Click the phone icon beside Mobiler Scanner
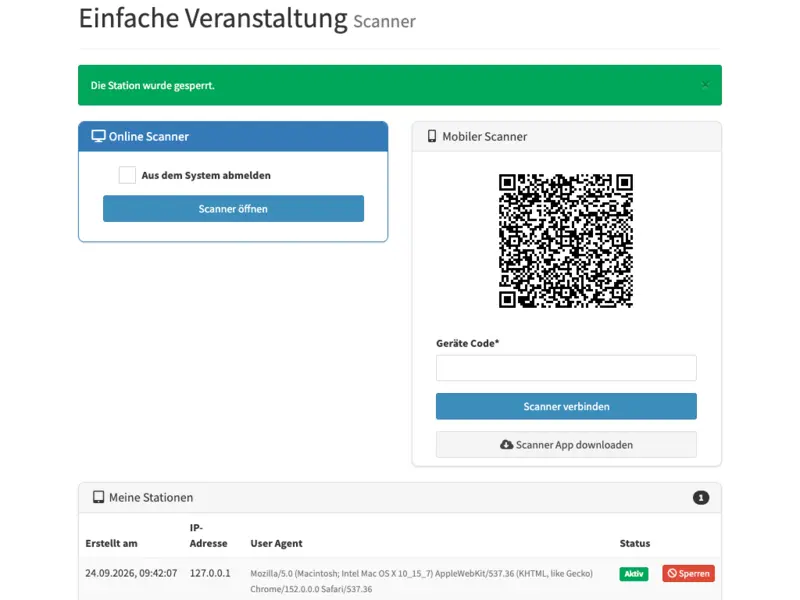Screen dimensions: 800x600 coord(432,136)
